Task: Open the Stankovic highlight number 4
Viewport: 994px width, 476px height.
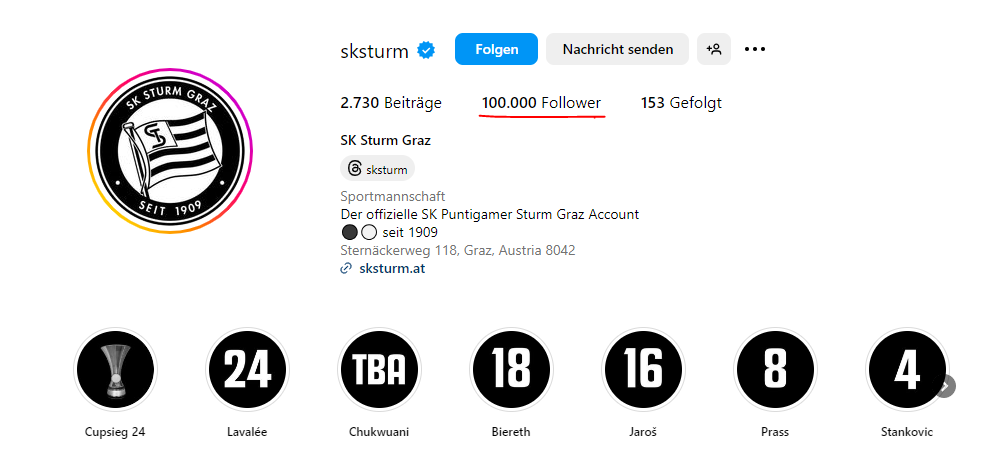Action: 907,370
